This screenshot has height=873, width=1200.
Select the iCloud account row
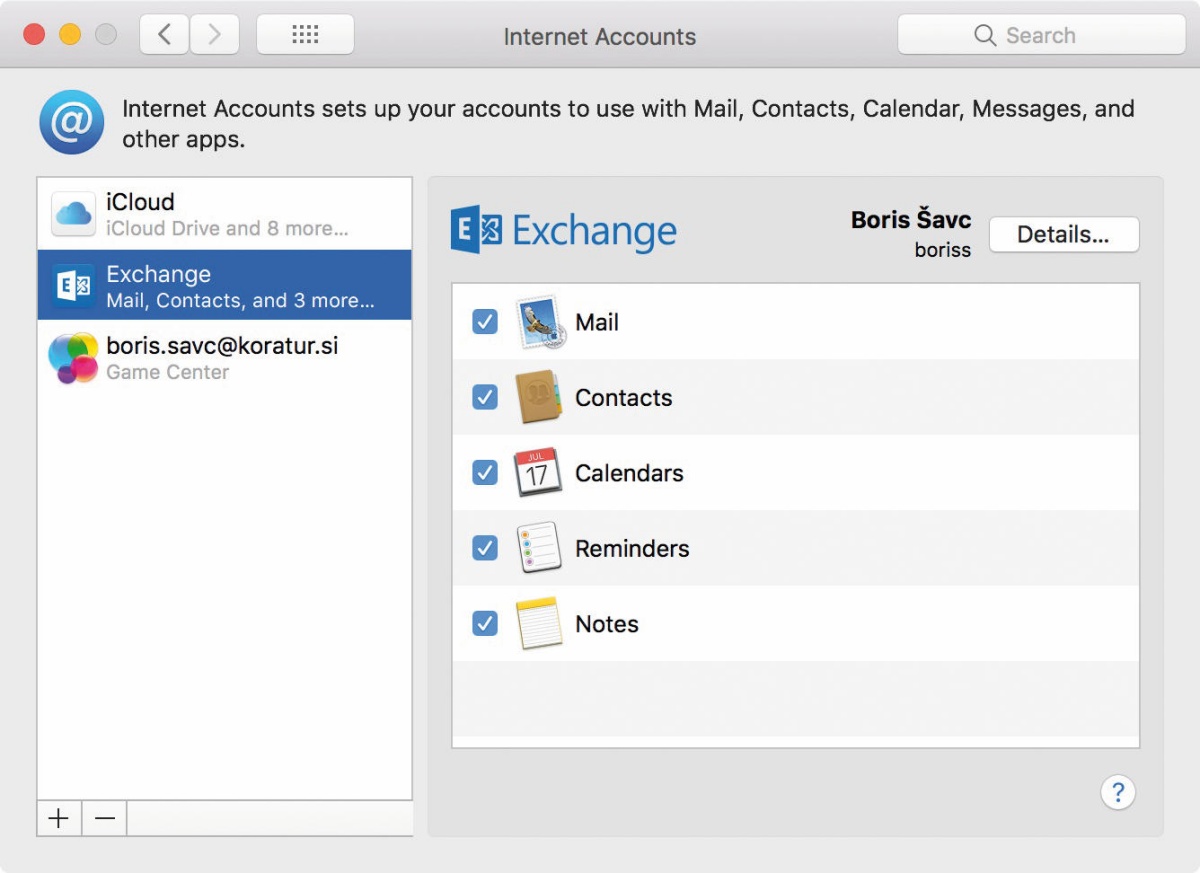(225, 214)
